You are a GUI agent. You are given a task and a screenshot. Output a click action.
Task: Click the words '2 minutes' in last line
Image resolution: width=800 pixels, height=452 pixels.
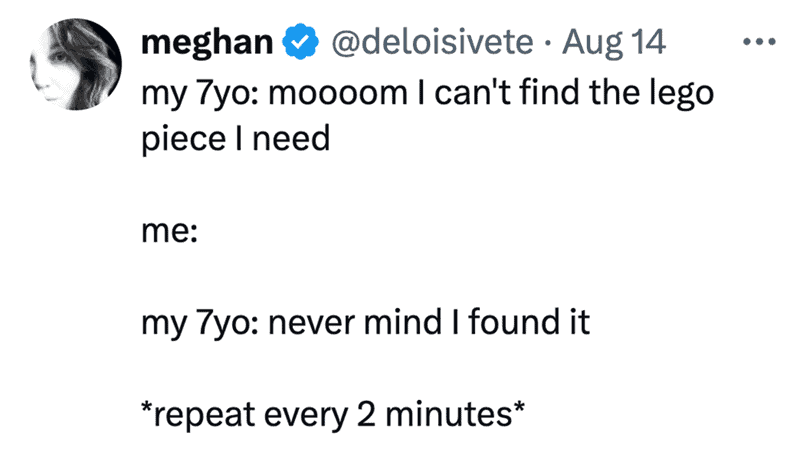coord(435,415)
